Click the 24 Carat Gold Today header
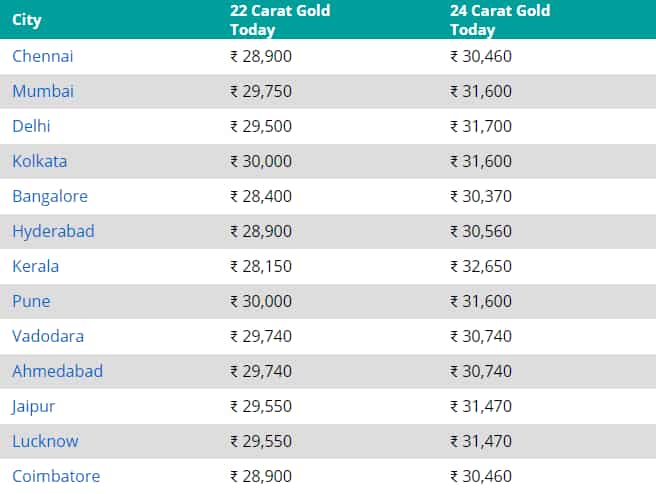 [x=500, y=20]
